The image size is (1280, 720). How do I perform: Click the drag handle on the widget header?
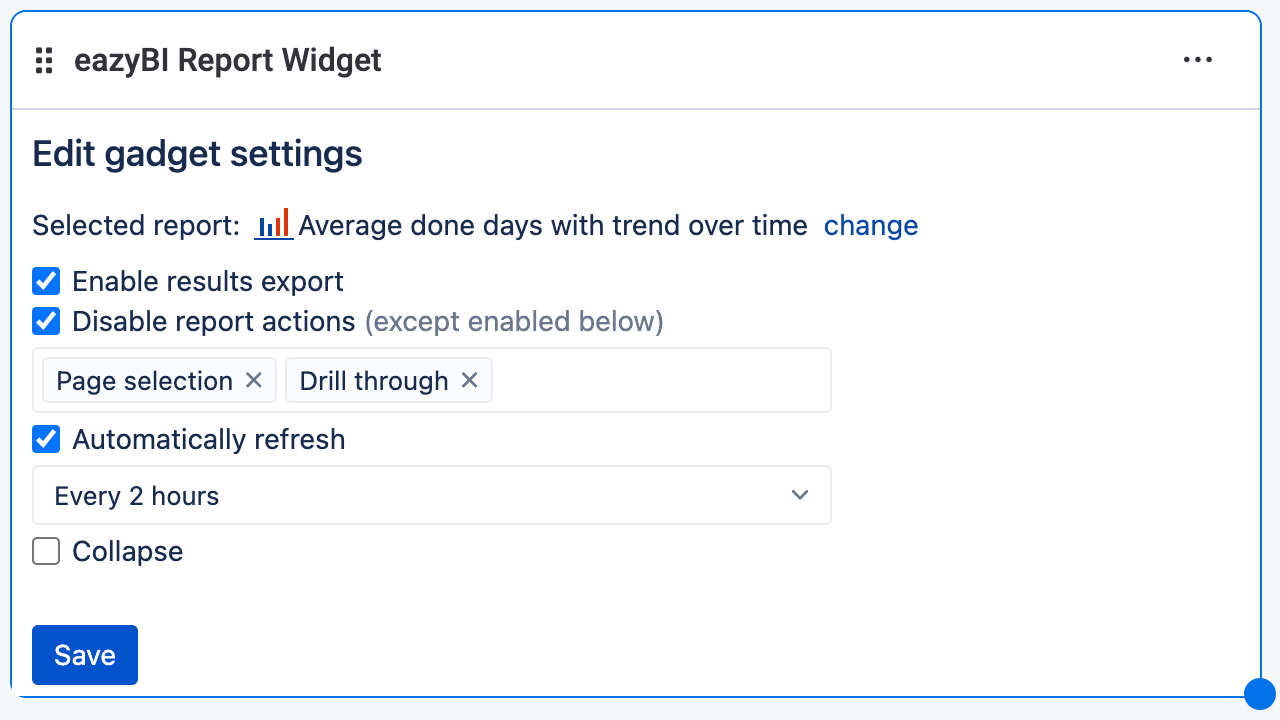pyautogui.click(x=43, y=60)
